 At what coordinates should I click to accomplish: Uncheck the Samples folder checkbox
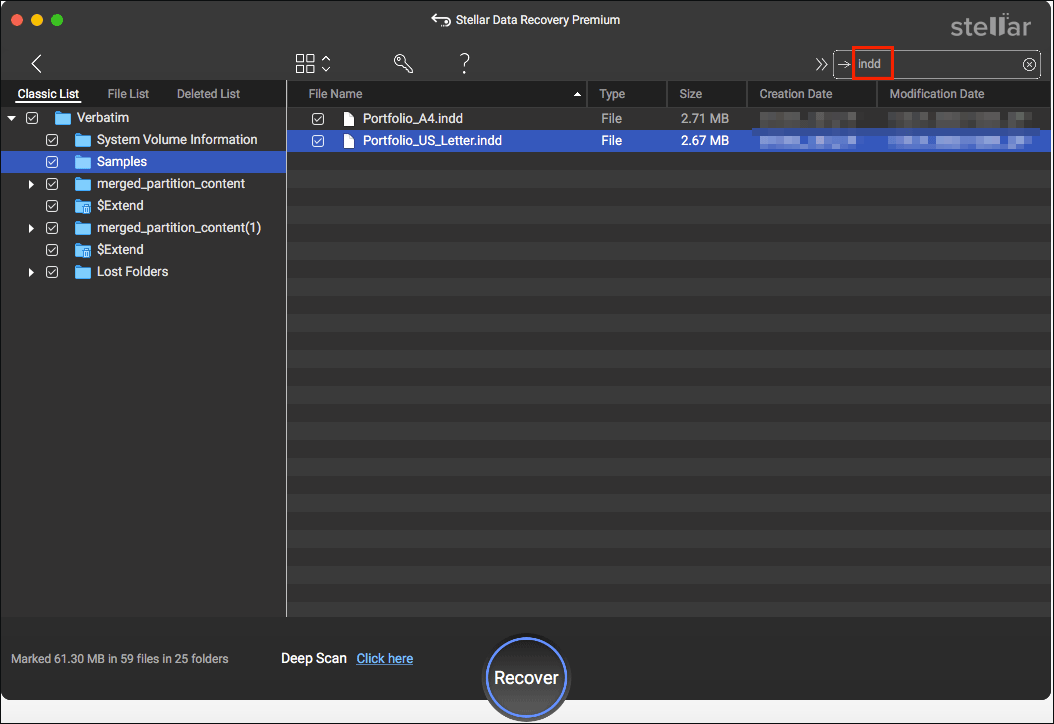tap(52, 162)
